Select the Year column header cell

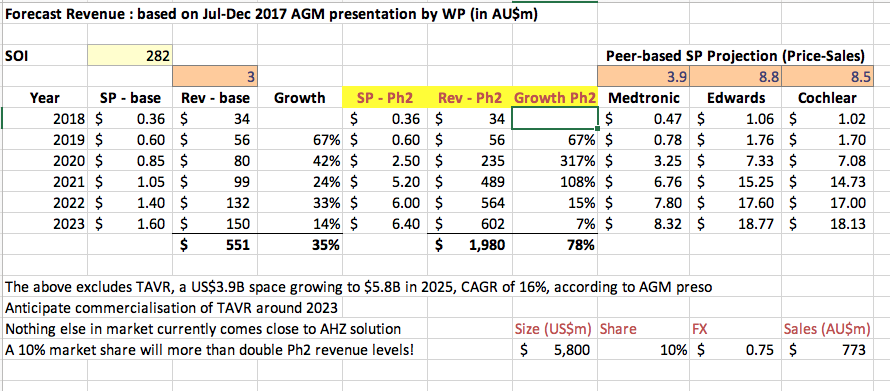[x=45, y=98]
